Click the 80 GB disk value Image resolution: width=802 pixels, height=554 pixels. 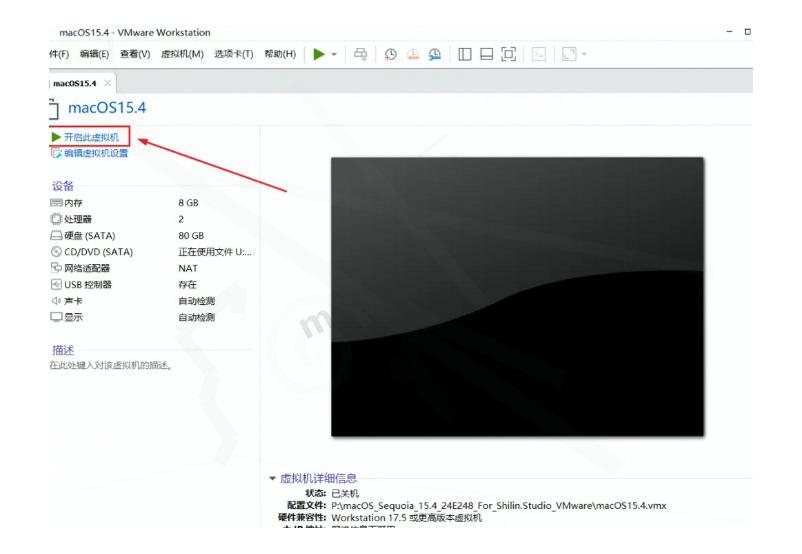coord(191,236)
